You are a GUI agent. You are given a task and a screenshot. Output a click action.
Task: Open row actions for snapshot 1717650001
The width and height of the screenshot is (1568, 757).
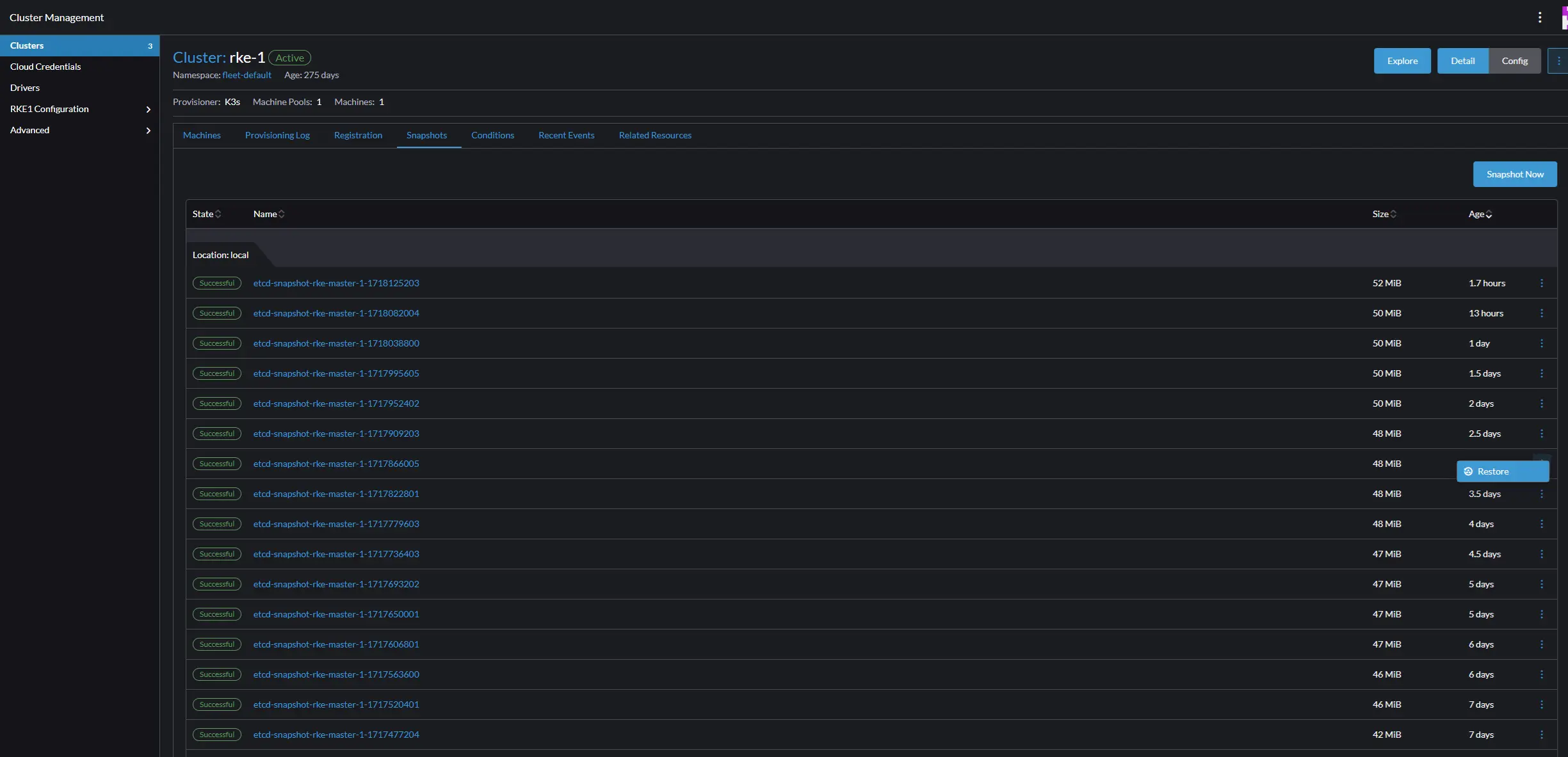click(1542, 614)
